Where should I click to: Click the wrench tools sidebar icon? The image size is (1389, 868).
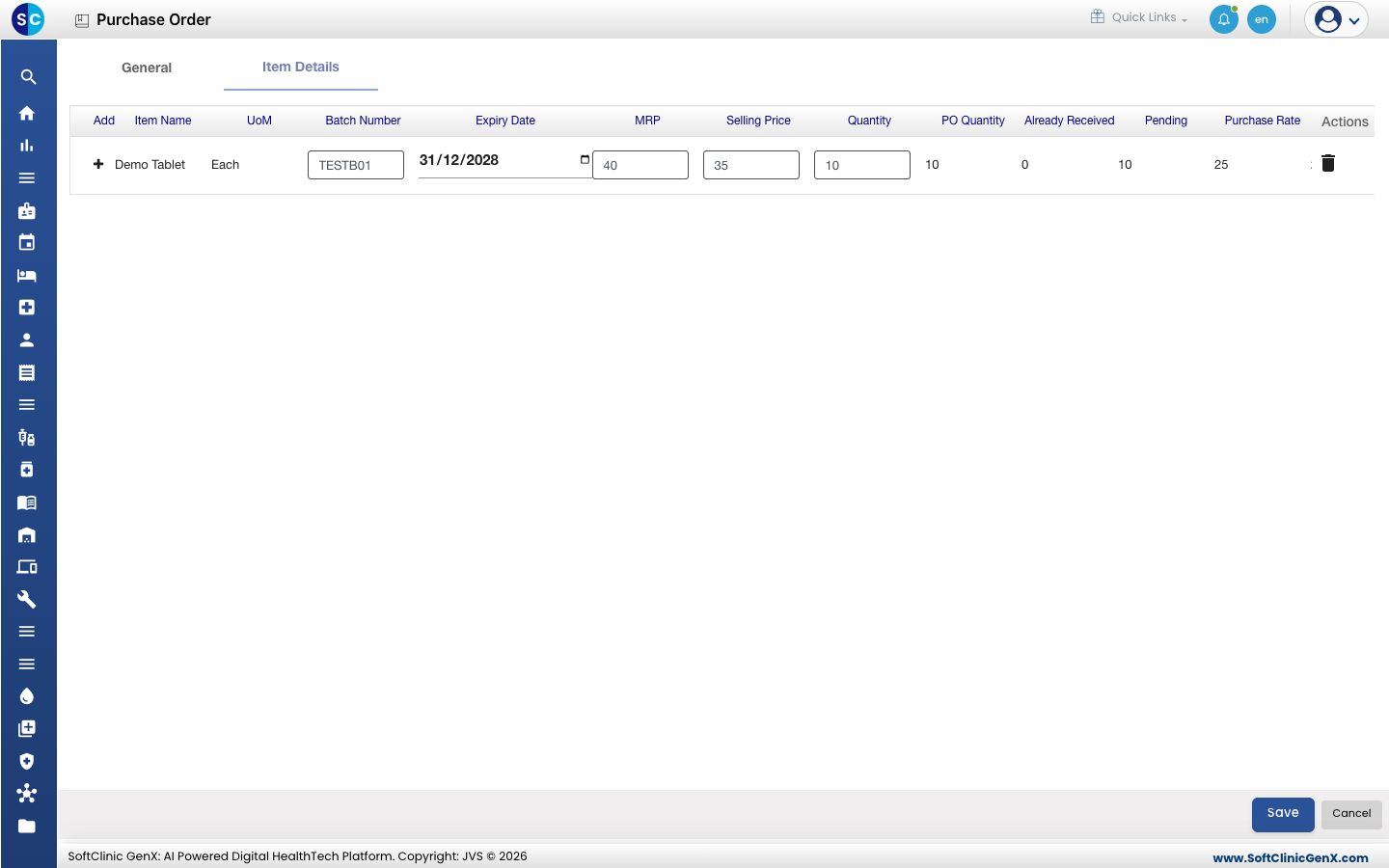click(27, 599)
